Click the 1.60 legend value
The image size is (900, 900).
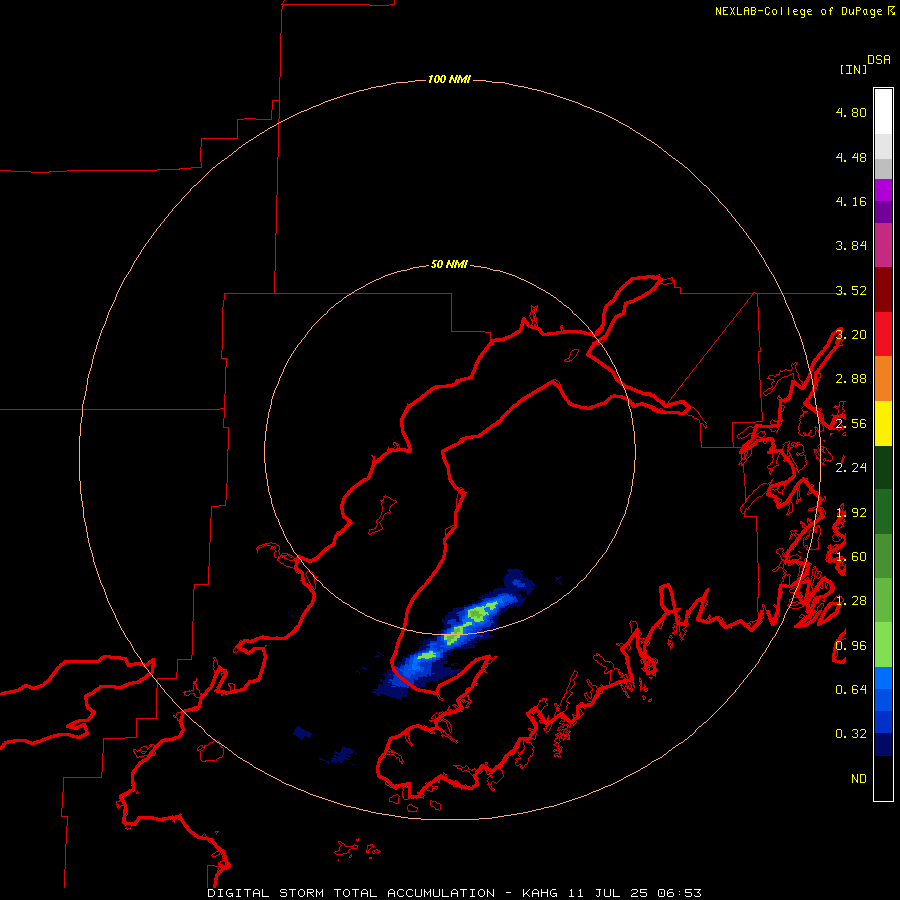point(851,557)
